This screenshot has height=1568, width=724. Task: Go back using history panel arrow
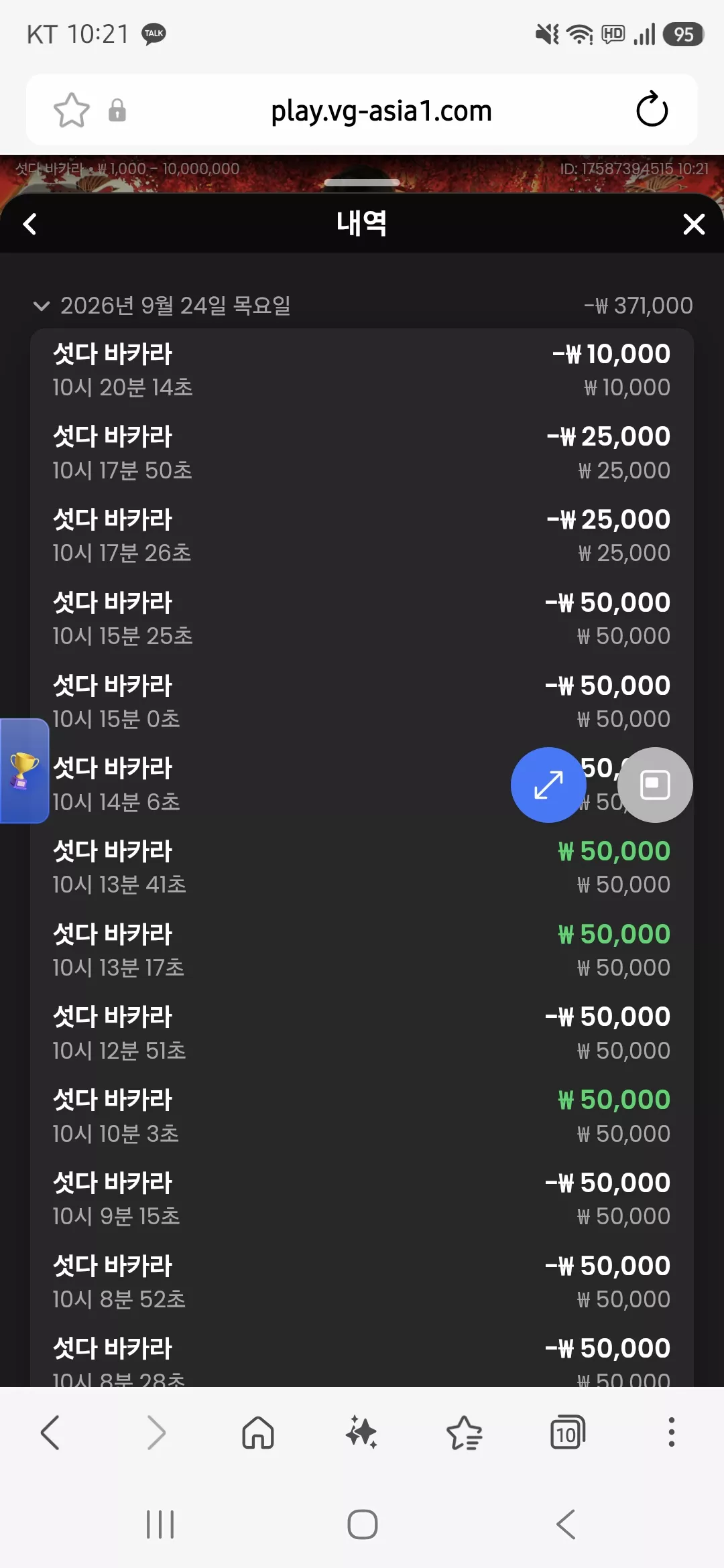30,224
